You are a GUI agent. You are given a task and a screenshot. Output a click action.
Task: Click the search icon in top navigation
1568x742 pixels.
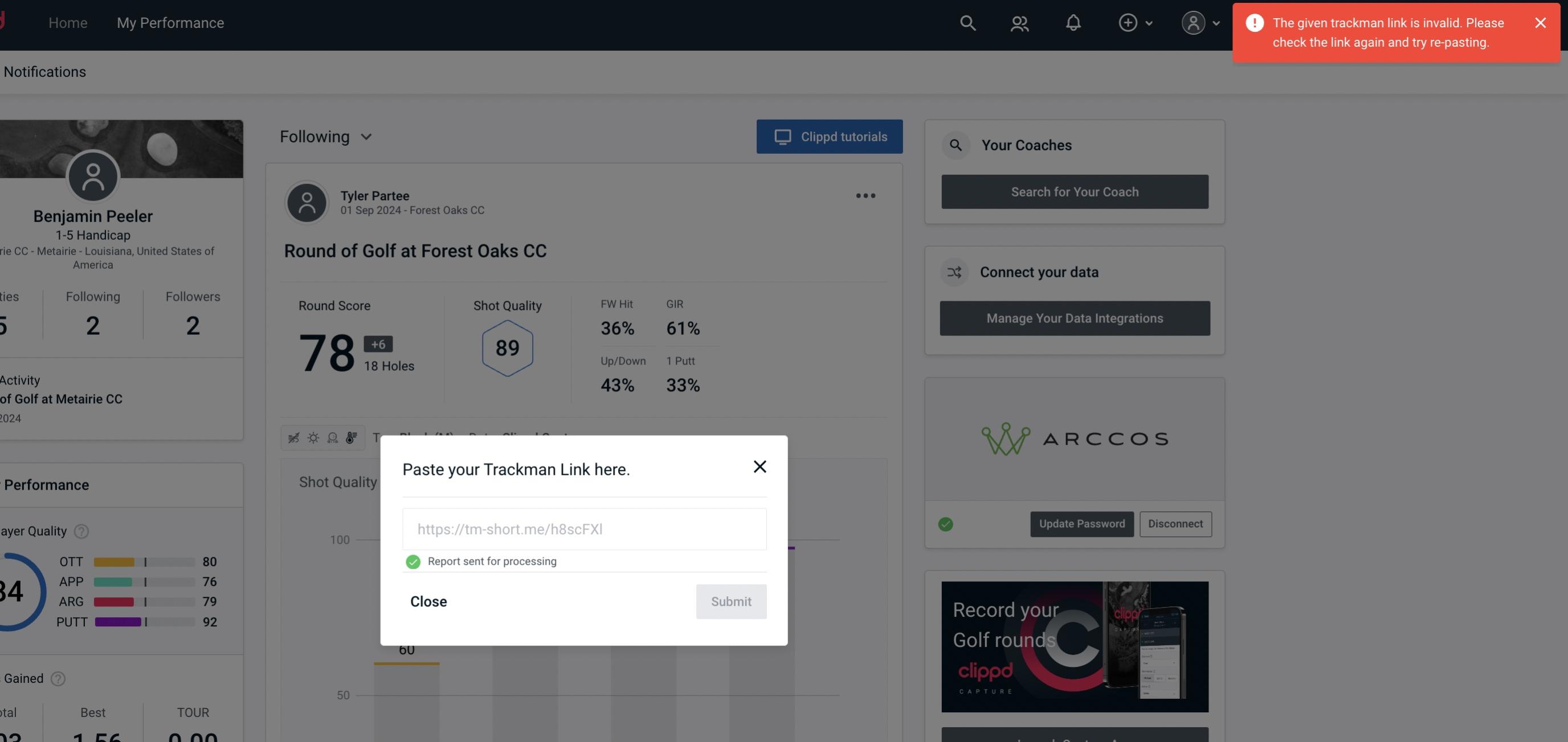pyautogui.click(x=967, y=22)
